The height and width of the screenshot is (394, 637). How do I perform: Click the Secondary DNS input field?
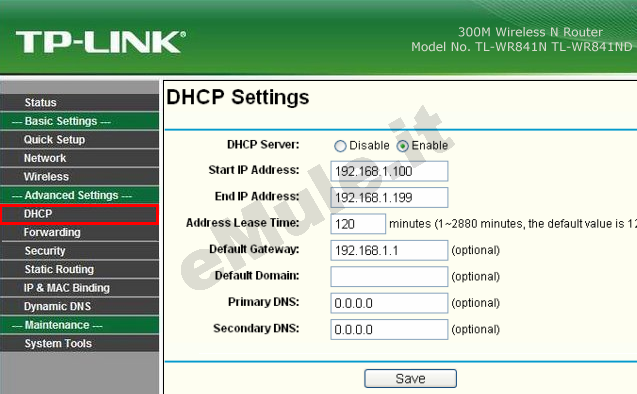[x=389, y=329]
